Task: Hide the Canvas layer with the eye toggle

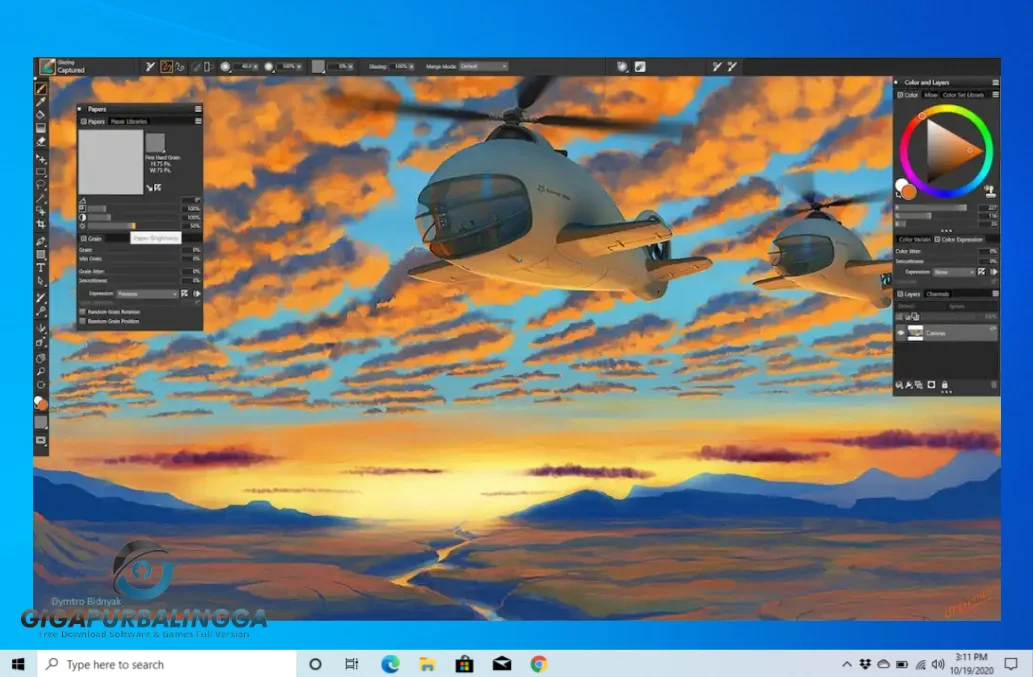Action: click(x=901, y=333)
